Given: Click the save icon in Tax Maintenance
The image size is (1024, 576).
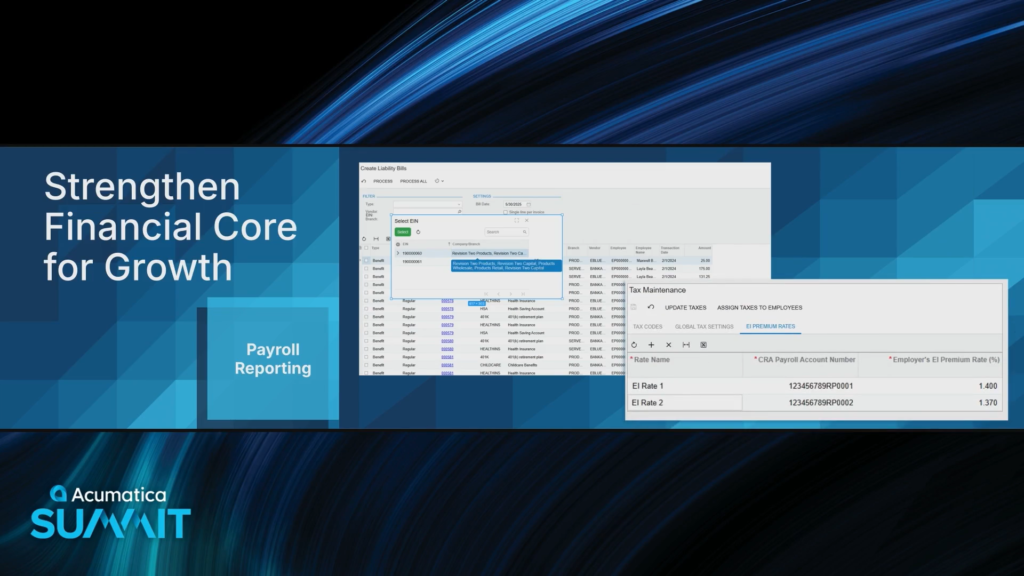Looking at the screenshot, I should click(634, 307).
